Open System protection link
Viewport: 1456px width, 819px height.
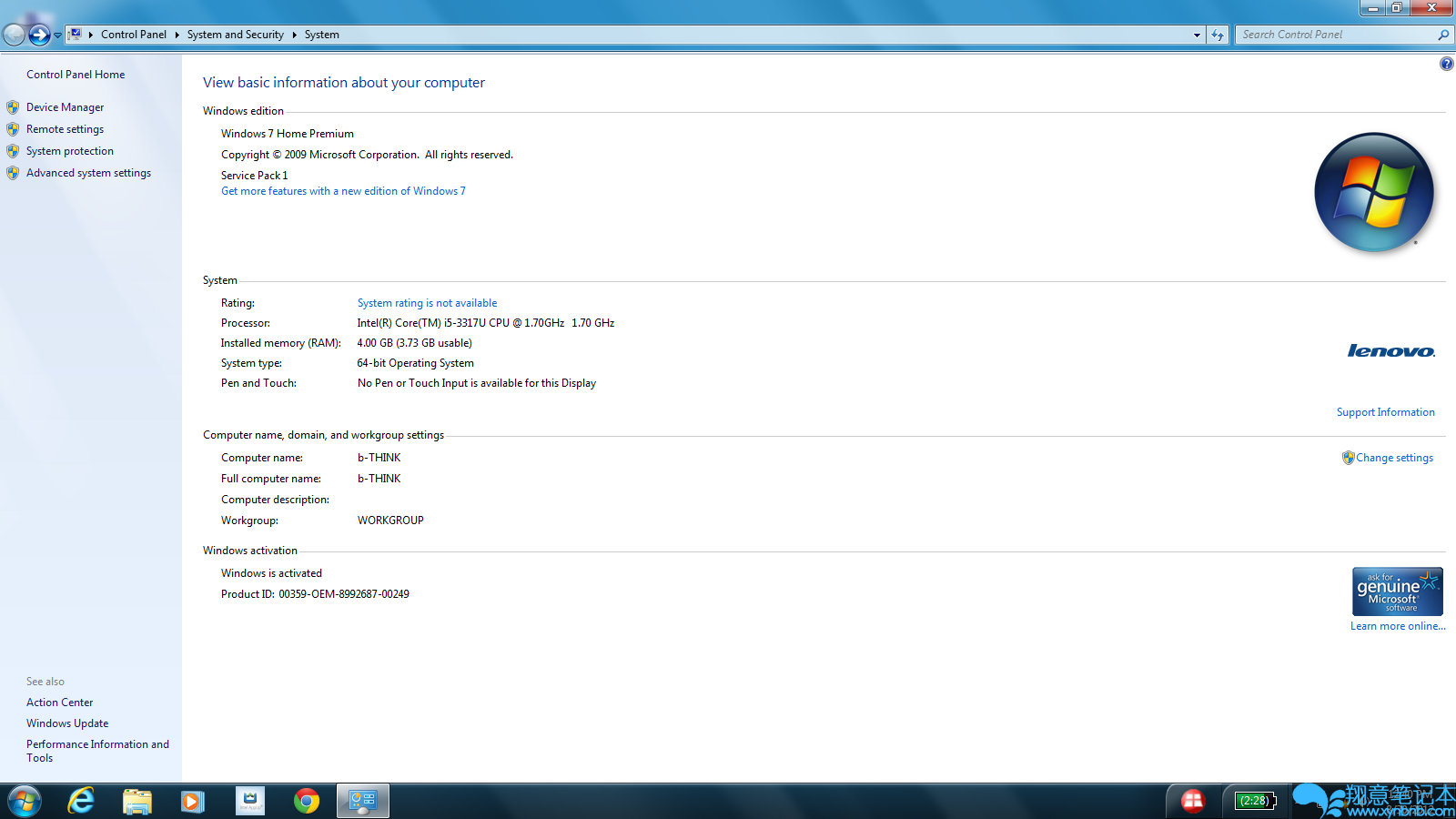pos(70,151)
